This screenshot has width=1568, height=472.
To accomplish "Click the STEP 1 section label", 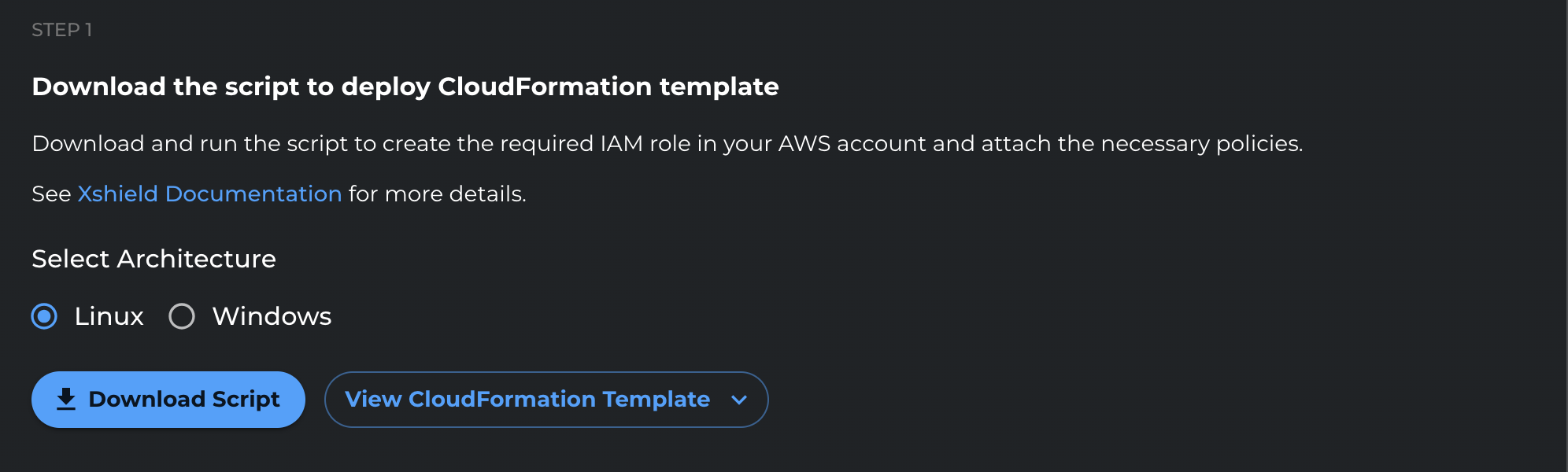I will [x=61, y=29].
